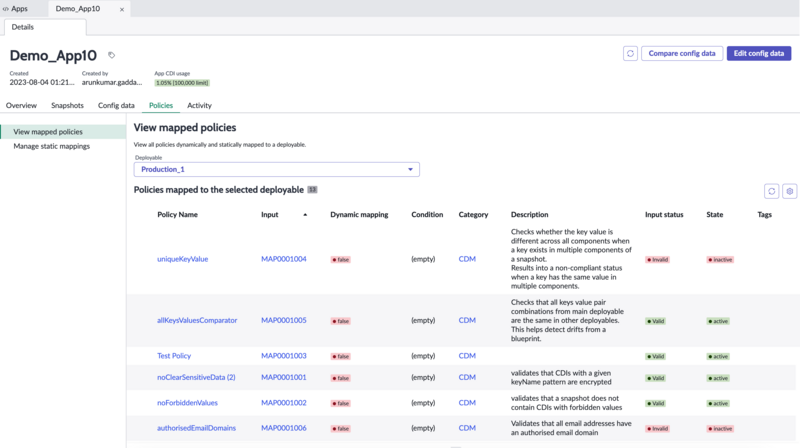800x448 pixels.
Task: Click the Description column header
Action: [530, 215]
